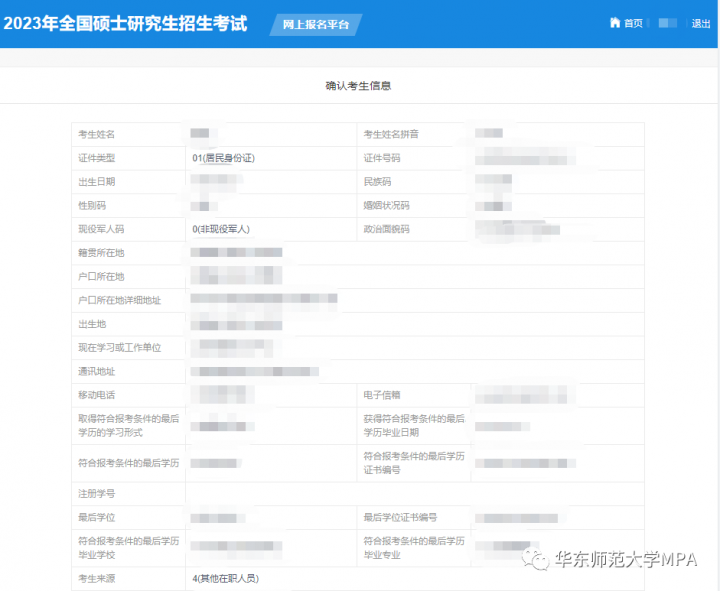The height and width of the screenshot is (591, 720).
Task: Click the 出生日期 label
Action: point(96,182)
